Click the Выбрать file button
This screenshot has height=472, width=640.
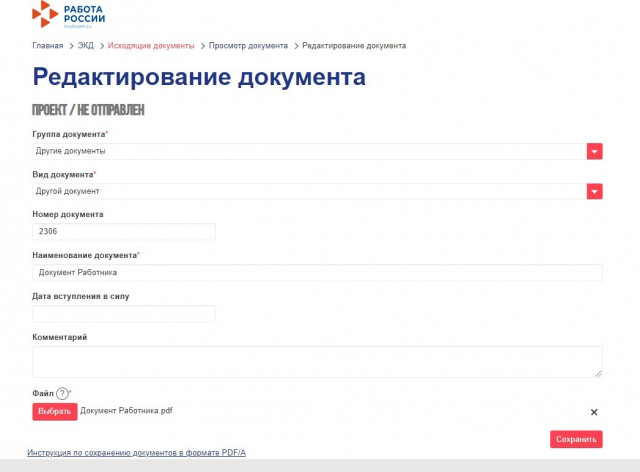click(x=55, y=412)
